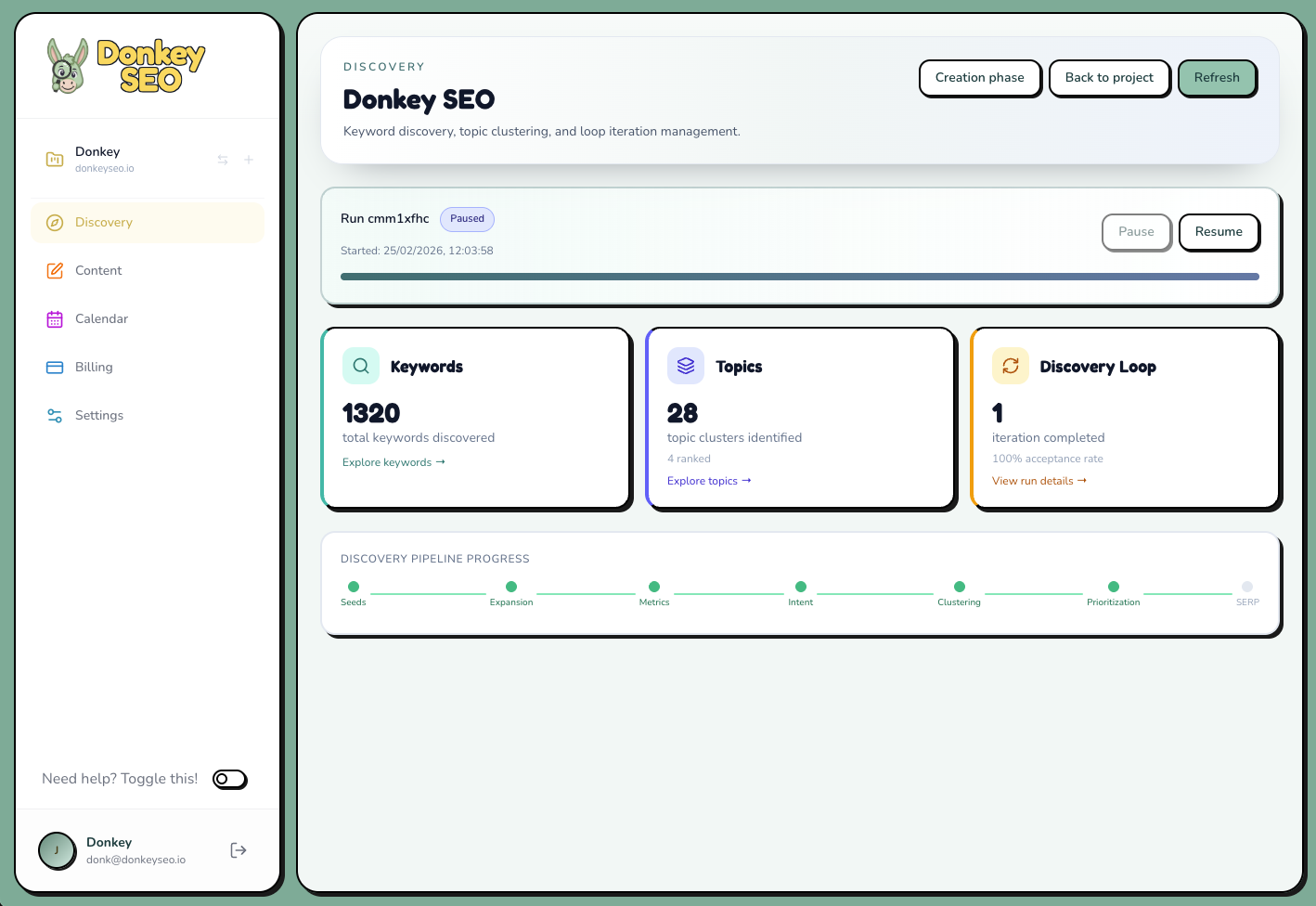
Task: Click the Refresh button
Action: coord(1217,78)
